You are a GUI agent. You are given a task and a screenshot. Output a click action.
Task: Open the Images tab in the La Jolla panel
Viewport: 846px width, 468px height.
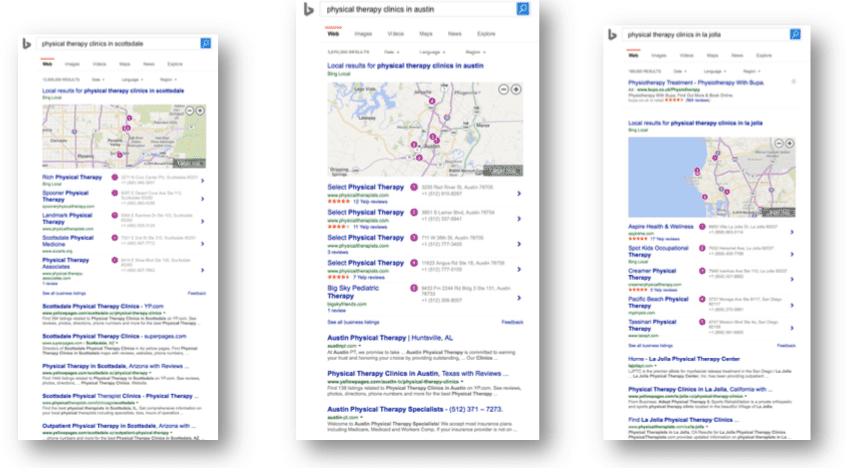[658, 56]
